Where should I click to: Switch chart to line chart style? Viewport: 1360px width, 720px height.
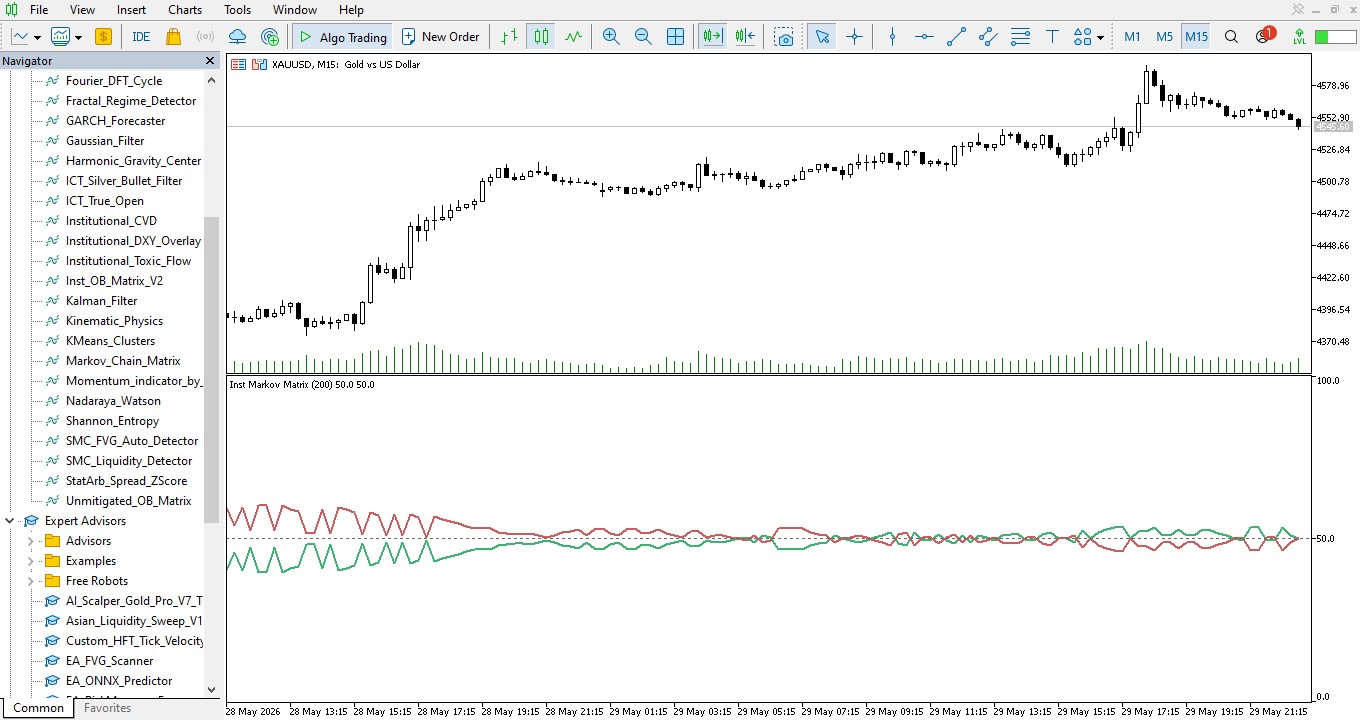click(x=573, y=37)
